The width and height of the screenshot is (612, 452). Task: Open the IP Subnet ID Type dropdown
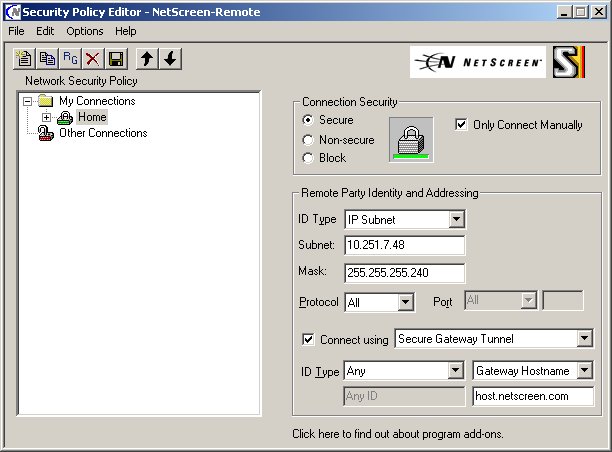(456, 219)
